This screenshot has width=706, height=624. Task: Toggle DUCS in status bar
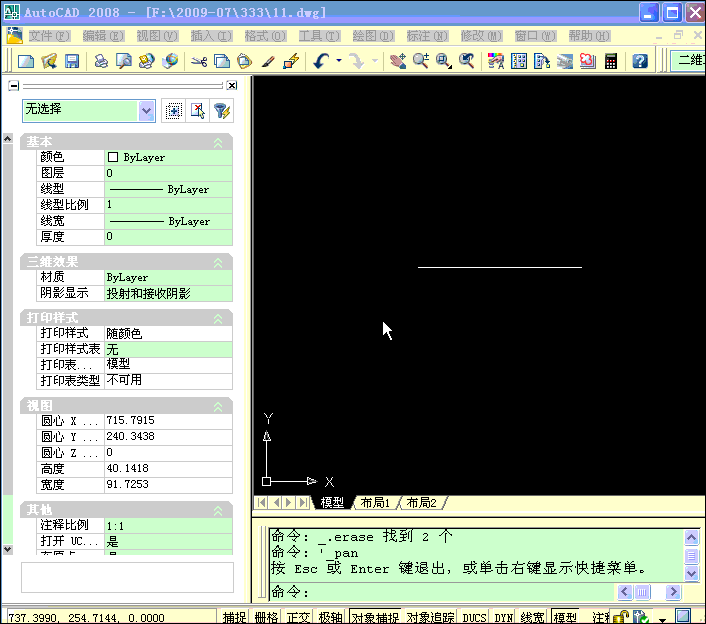pyautogui.click(x=475, y=617)
